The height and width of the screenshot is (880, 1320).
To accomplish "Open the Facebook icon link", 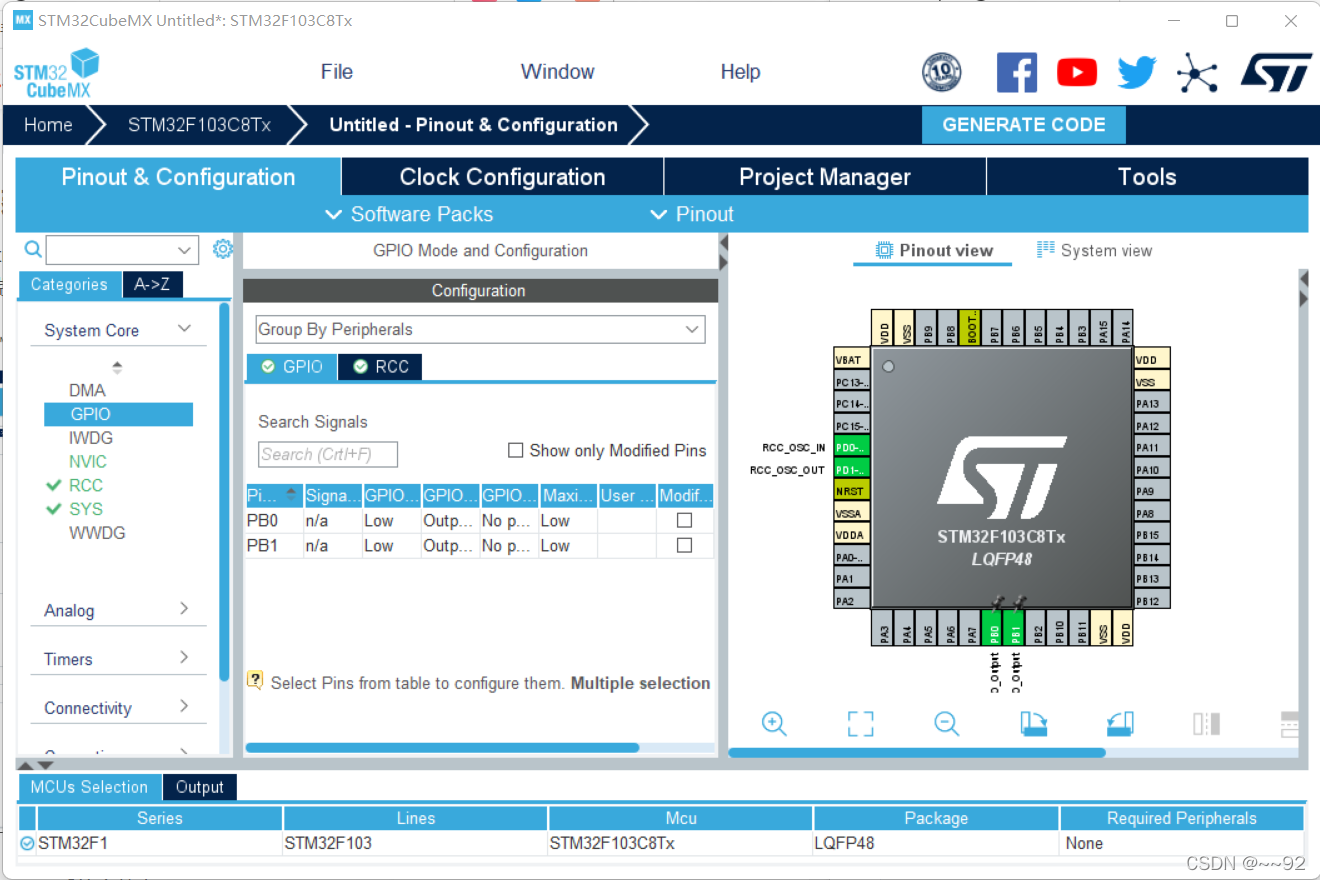I will click(x=1017, y=73).
